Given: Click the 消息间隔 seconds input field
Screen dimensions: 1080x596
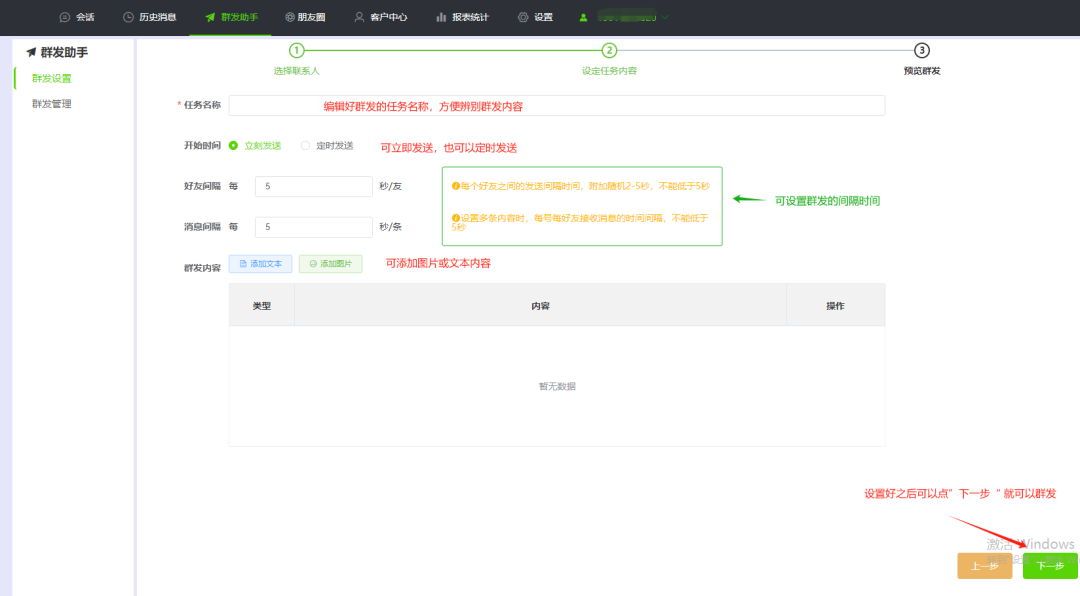Looking at the screenshot, I should tap(313, 227).
